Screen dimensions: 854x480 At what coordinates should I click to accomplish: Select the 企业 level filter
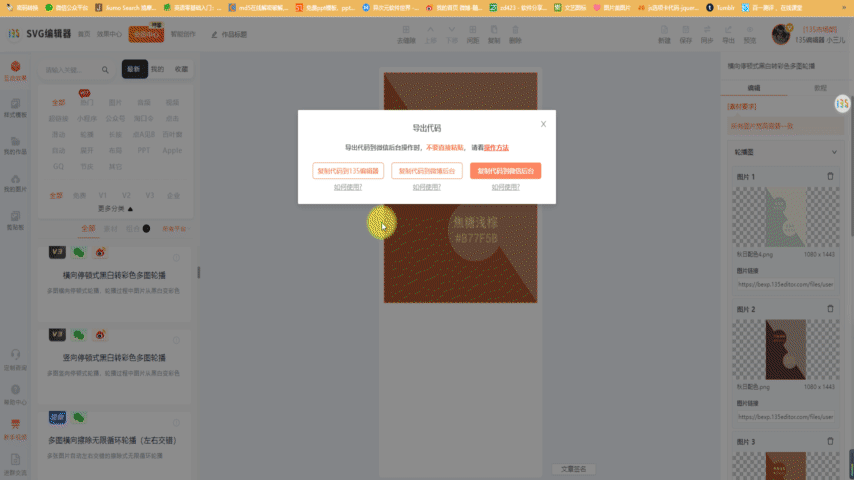tap(173, 196)
